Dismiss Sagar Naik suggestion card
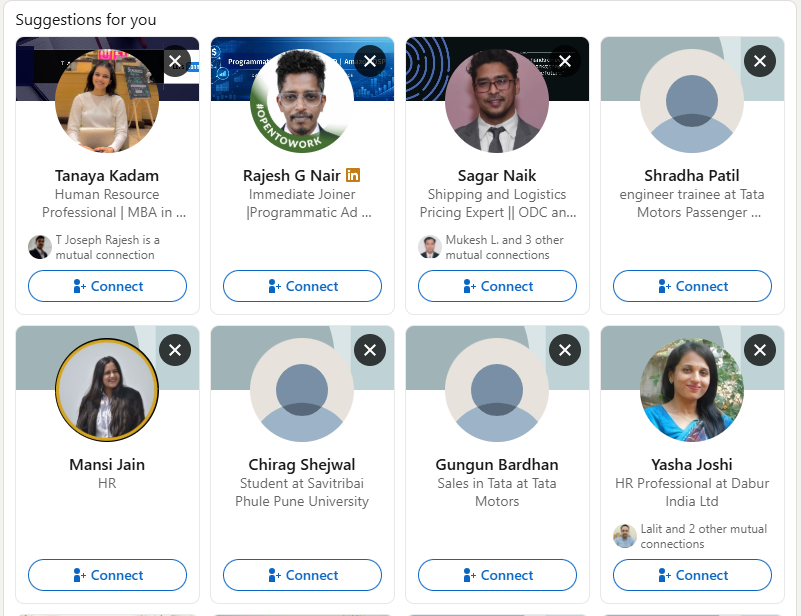Image resolution: width=801 pixels, height=616 pixels. pyautogui.click(x=565, y=61)
